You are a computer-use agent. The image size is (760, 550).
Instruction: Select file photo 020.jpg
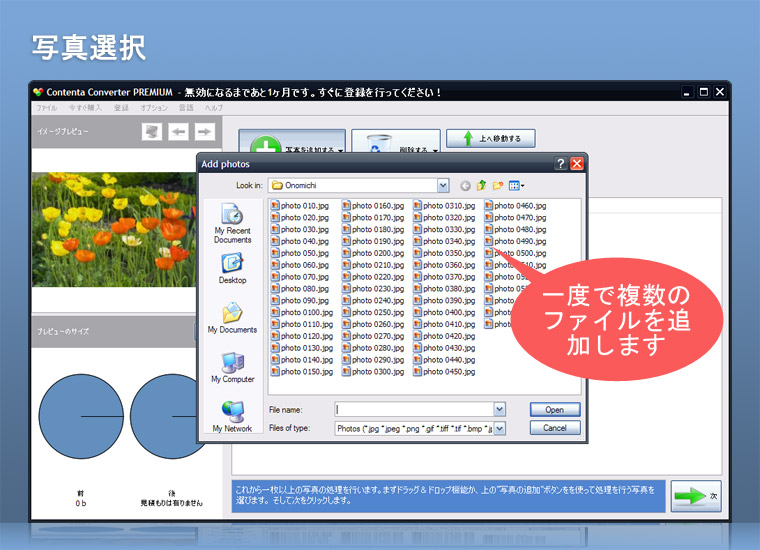[300, 218]
